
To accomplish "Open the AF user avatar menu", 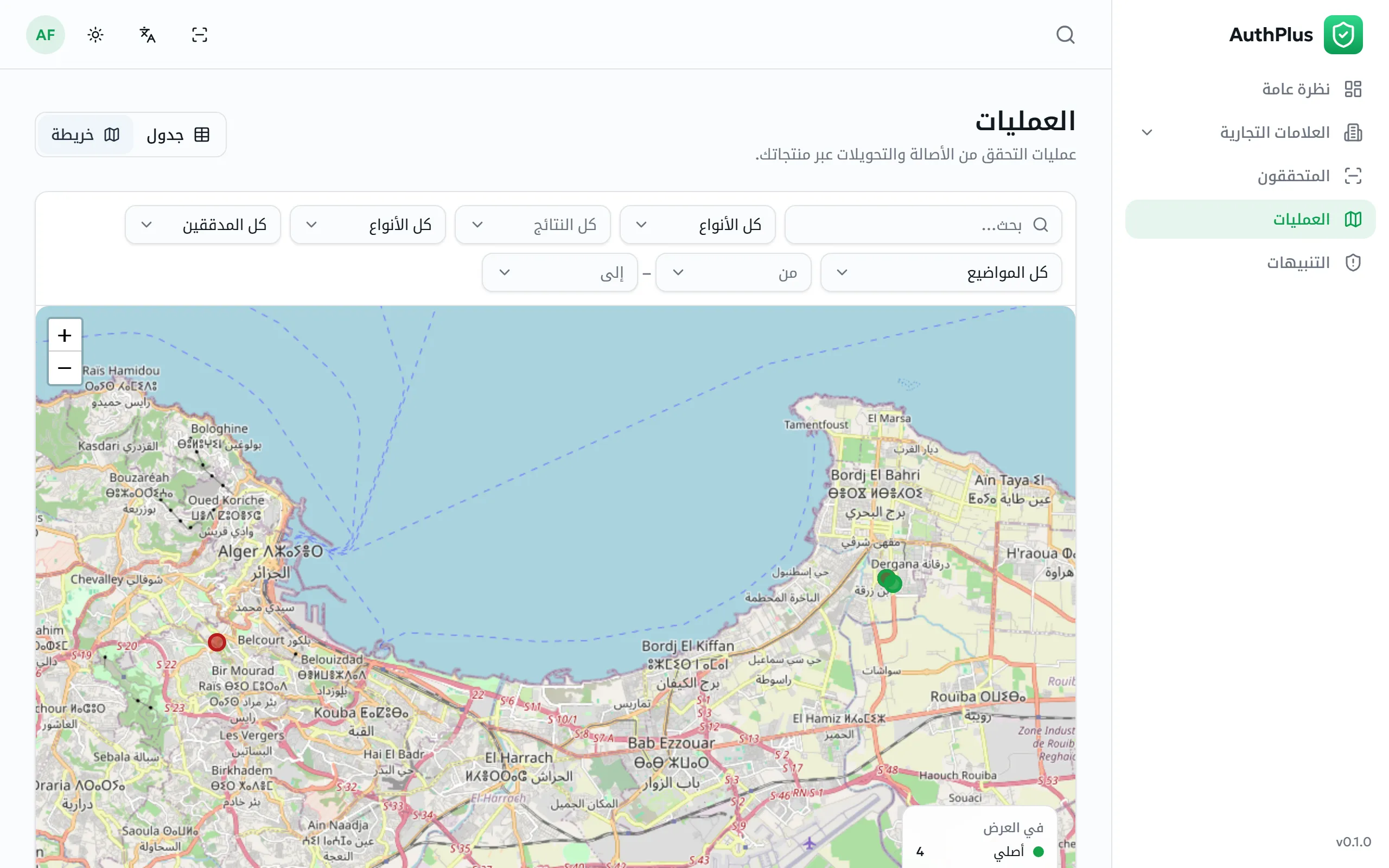I will pyautogui.click(x=46, y=35).
